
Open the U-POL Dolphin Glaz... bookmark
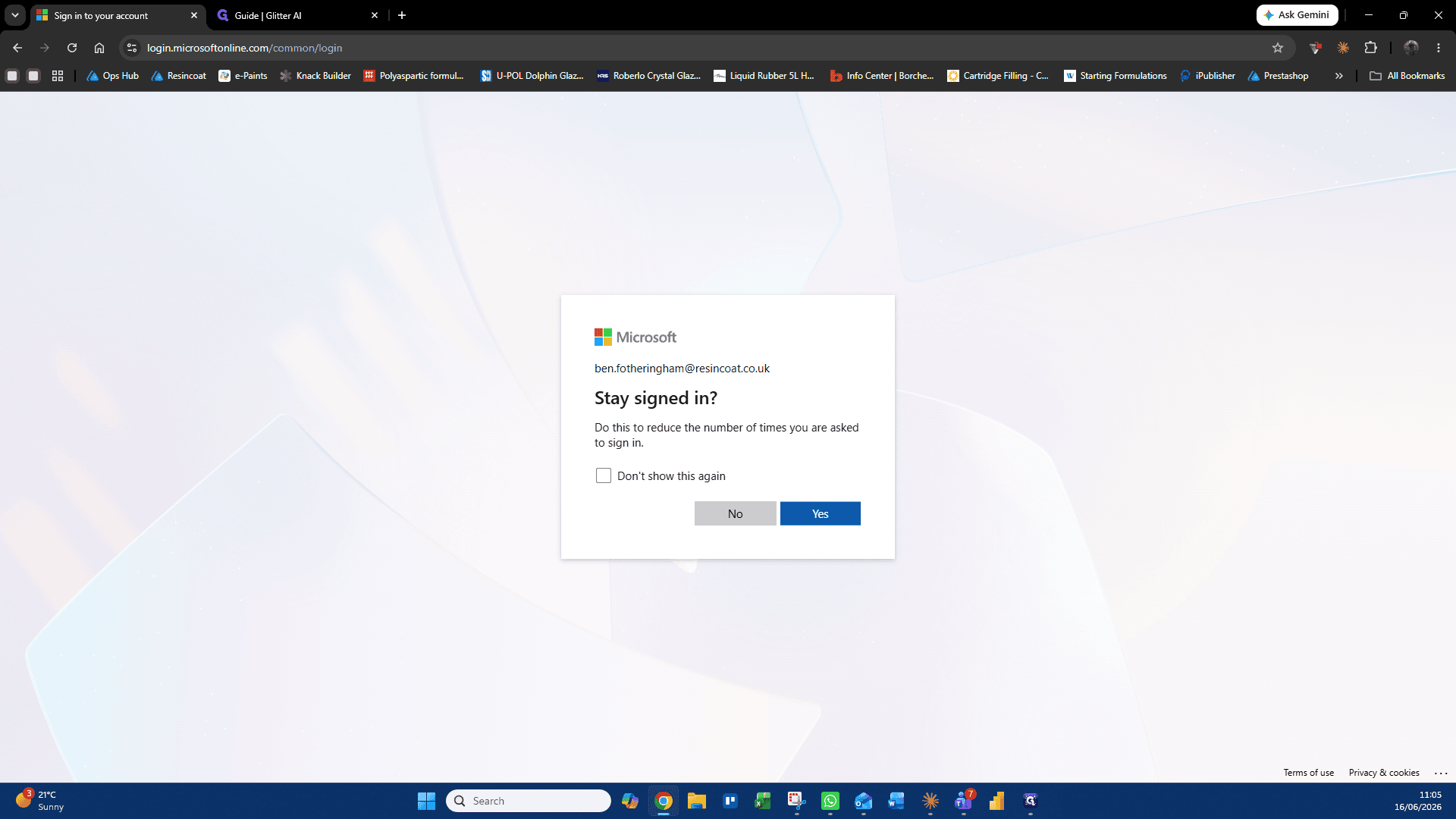click(532, 76)
